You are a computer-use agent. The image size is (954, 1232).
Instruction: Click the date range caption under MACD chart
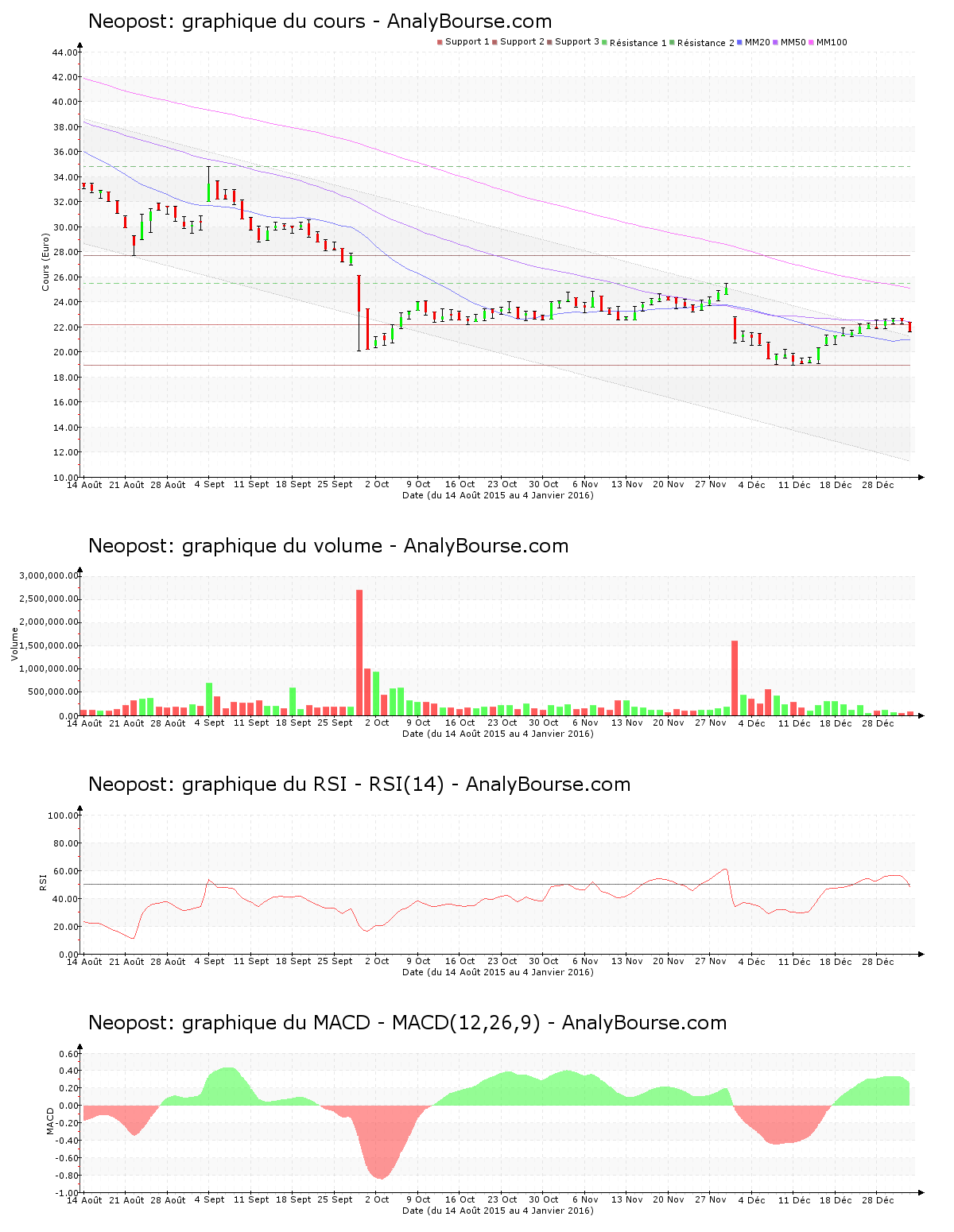tap(498, 1211)
